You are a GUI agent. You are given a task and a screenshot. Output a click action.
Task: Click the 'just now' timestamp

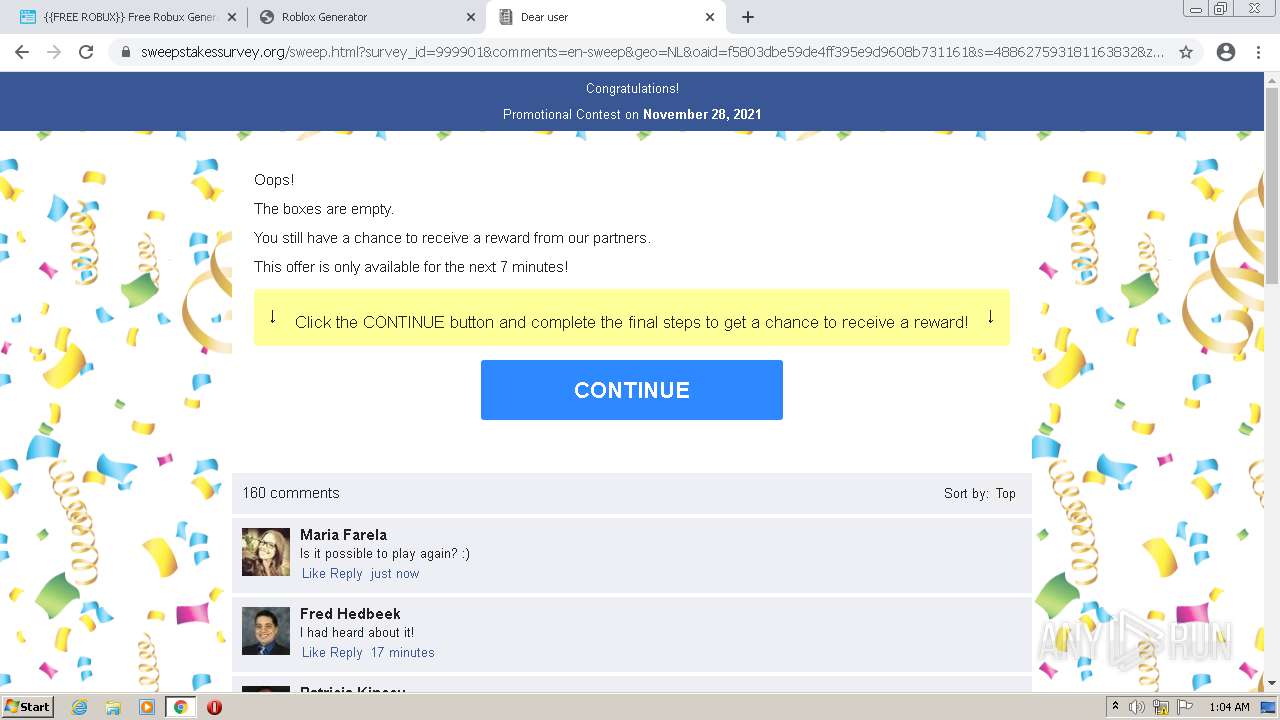pyautogui.click(x=395, y=574)
